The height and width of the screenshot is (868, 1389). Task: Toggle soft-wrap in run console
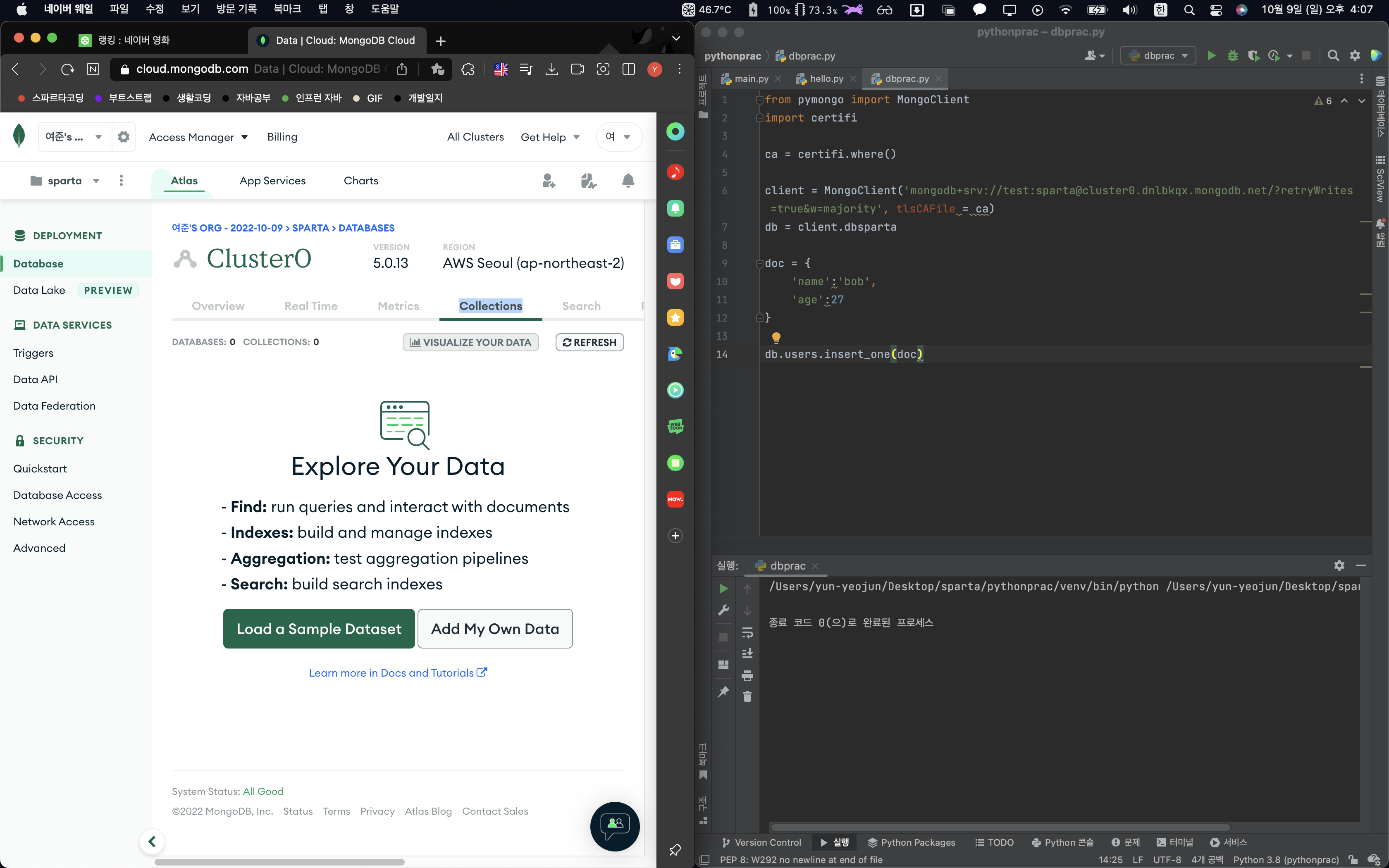pos(747,633)
